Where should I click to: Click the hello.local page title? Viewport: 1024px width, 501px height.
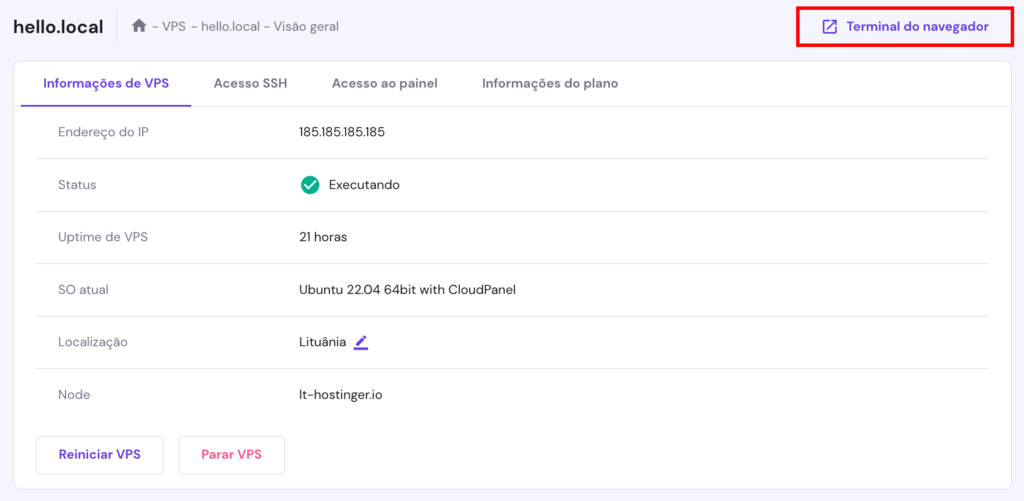(x=58, y=27)
